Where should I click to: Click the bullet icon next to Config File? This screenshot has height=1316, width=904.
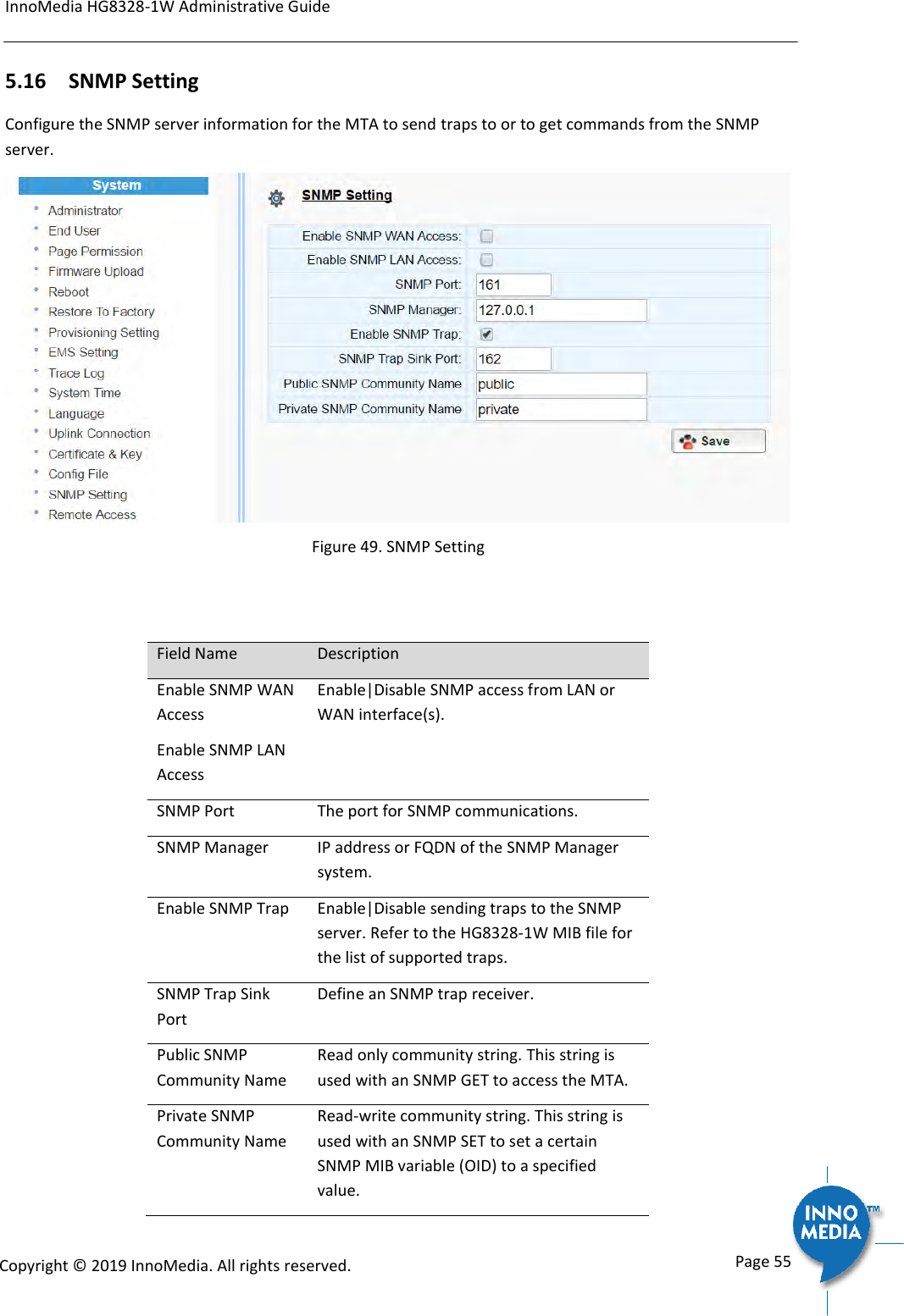pyautogui.click(x=36, y=473)
